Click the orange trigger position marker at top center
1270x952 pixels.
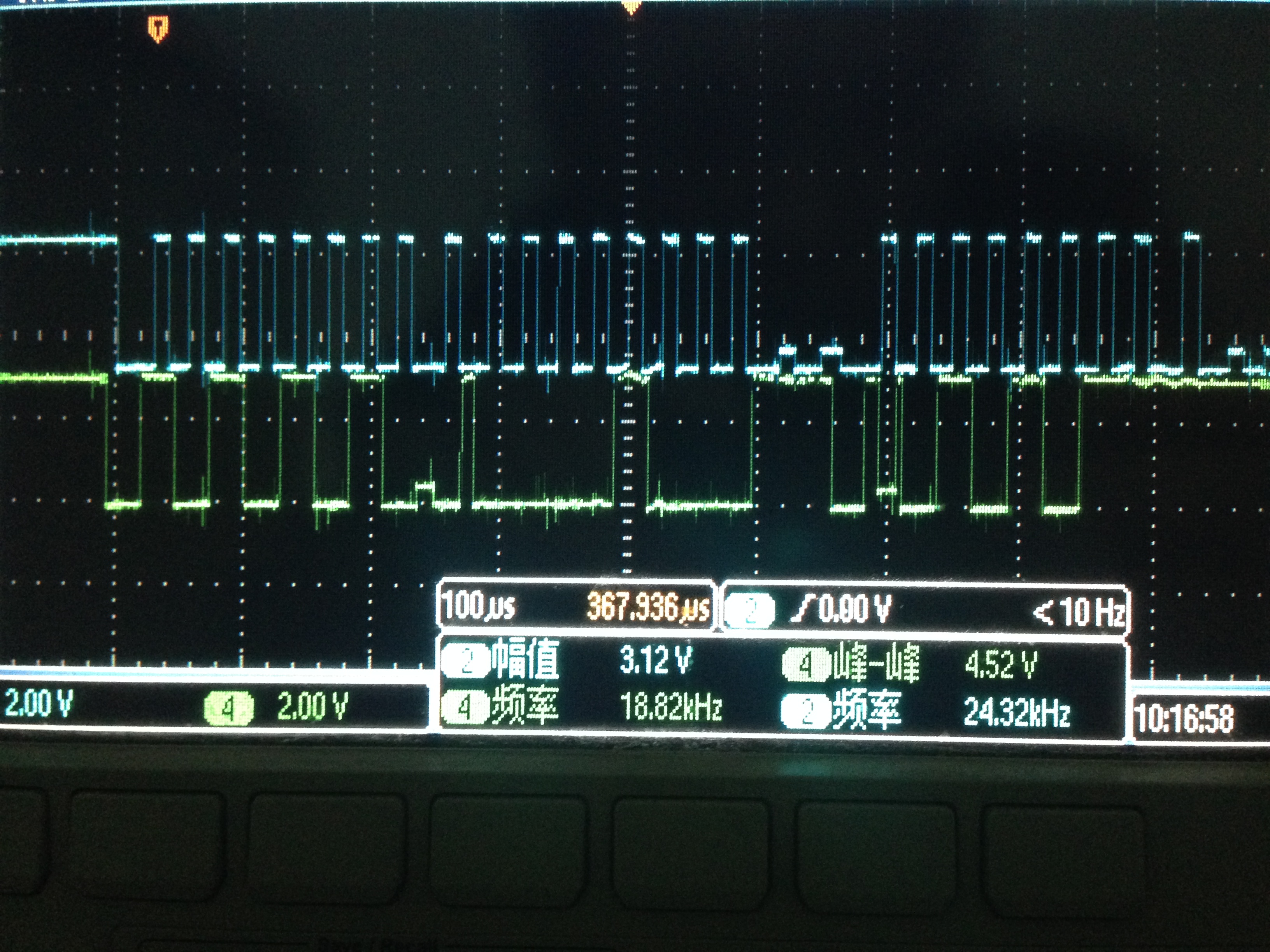(x=631, y=6)
